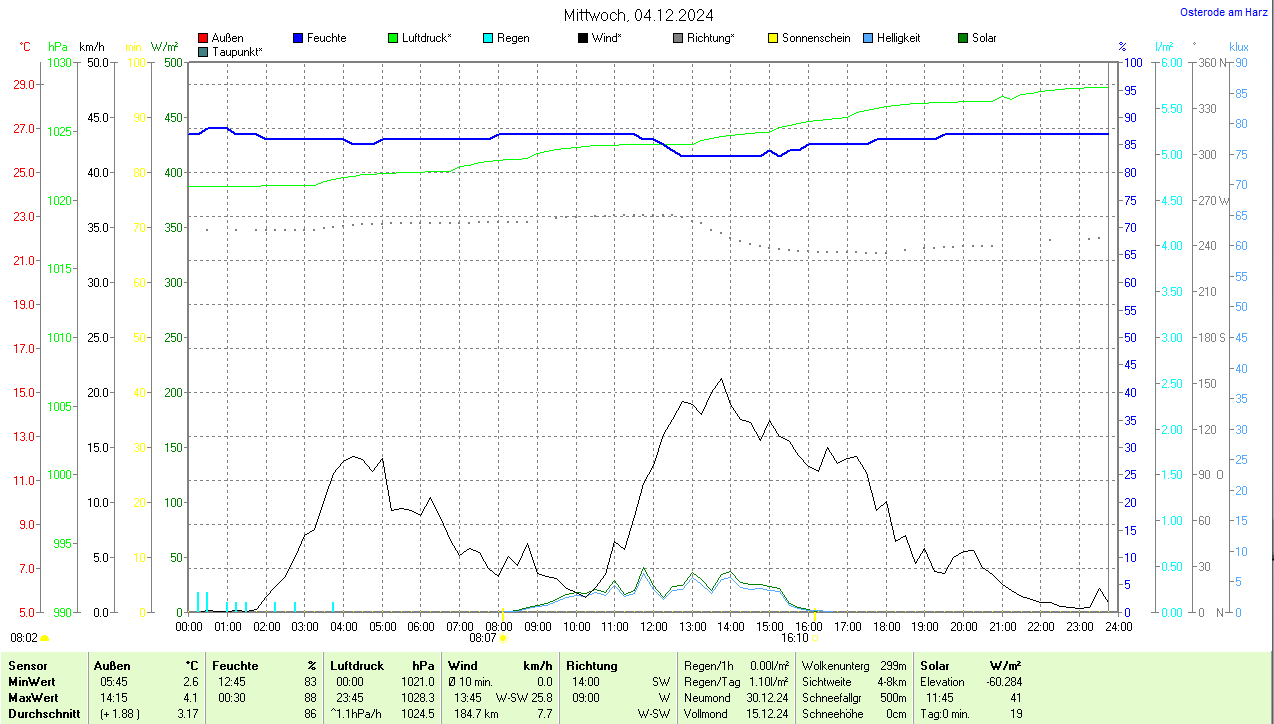Screen dimensions: 1274x724
Task: Select the green Luftdruck* legend marker
Action: pos(393,38)
